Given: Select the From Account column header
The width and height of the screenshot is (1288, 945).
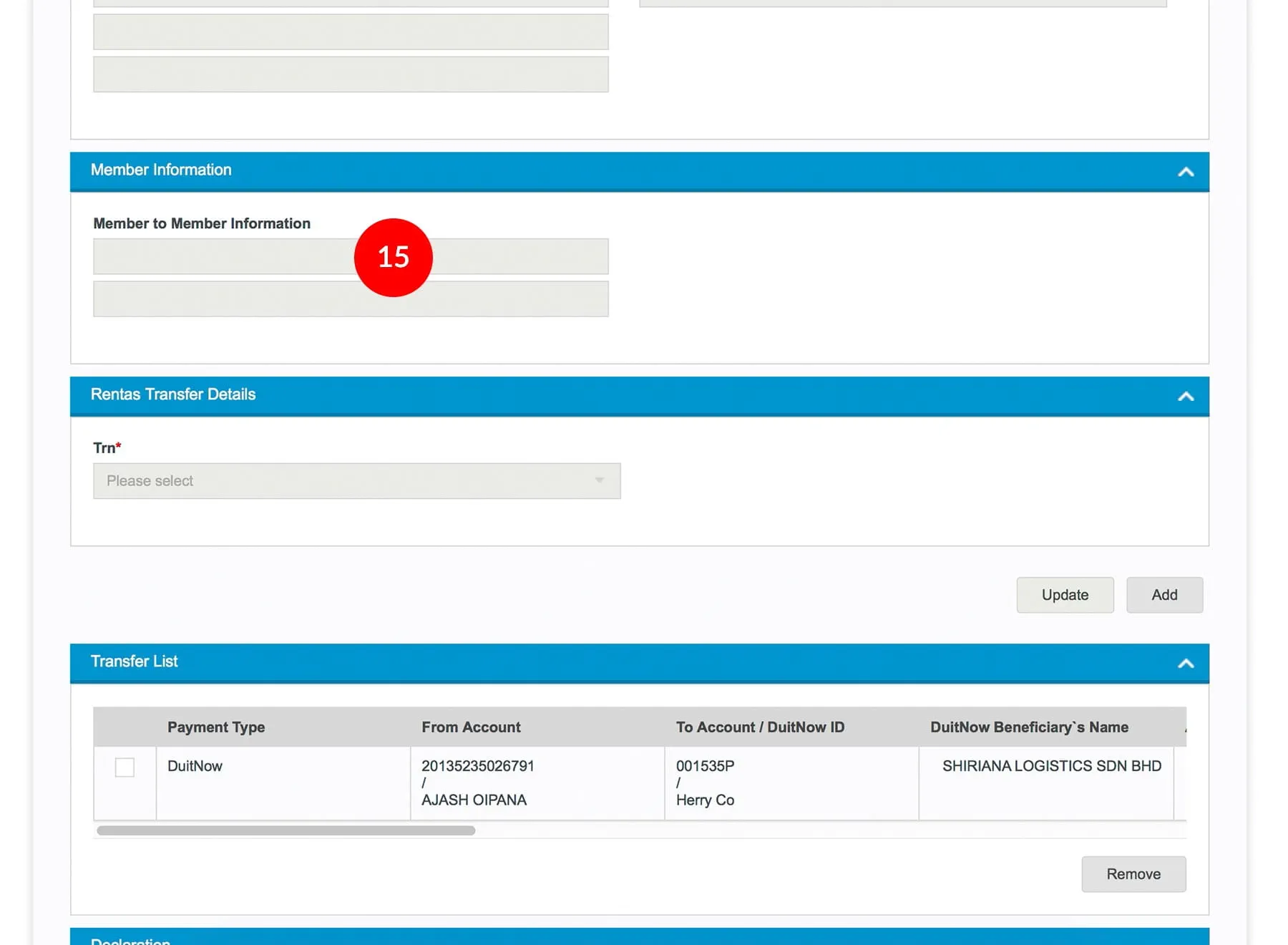Looking at the screenshot, I should pyautogui.click(x=471, y=727).
